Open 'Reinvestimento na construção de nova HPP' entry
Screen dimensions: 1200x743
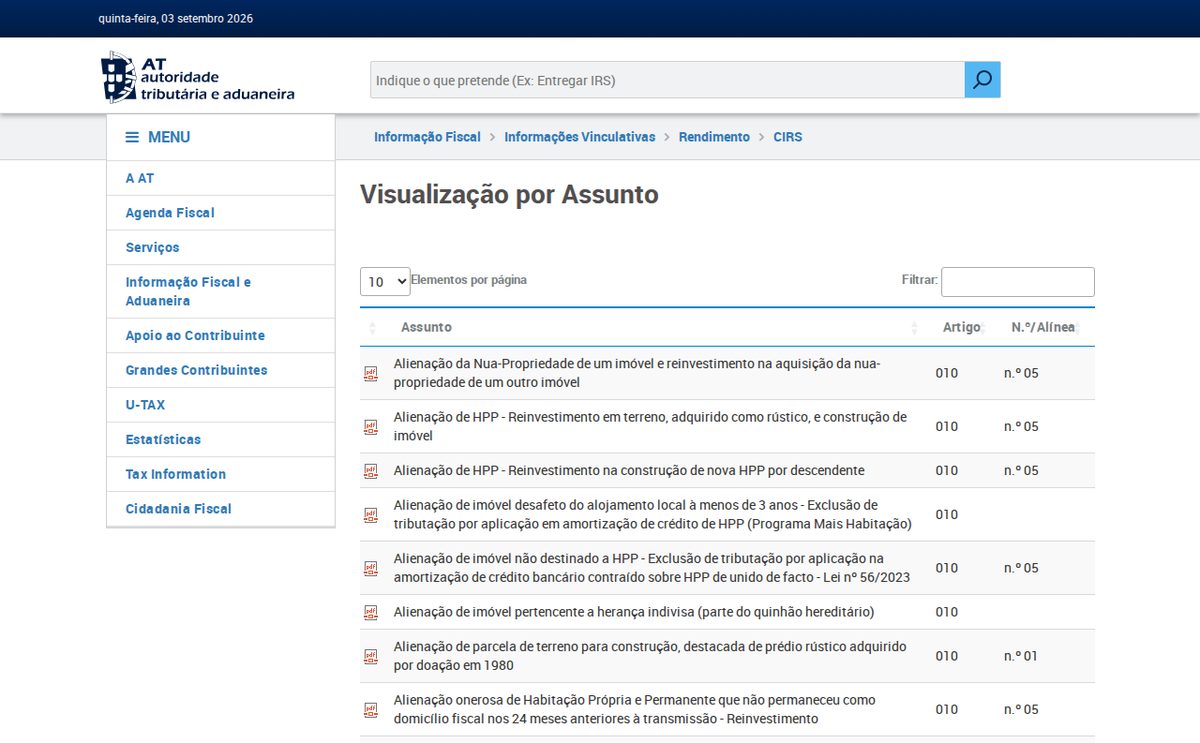coord(629,470)
